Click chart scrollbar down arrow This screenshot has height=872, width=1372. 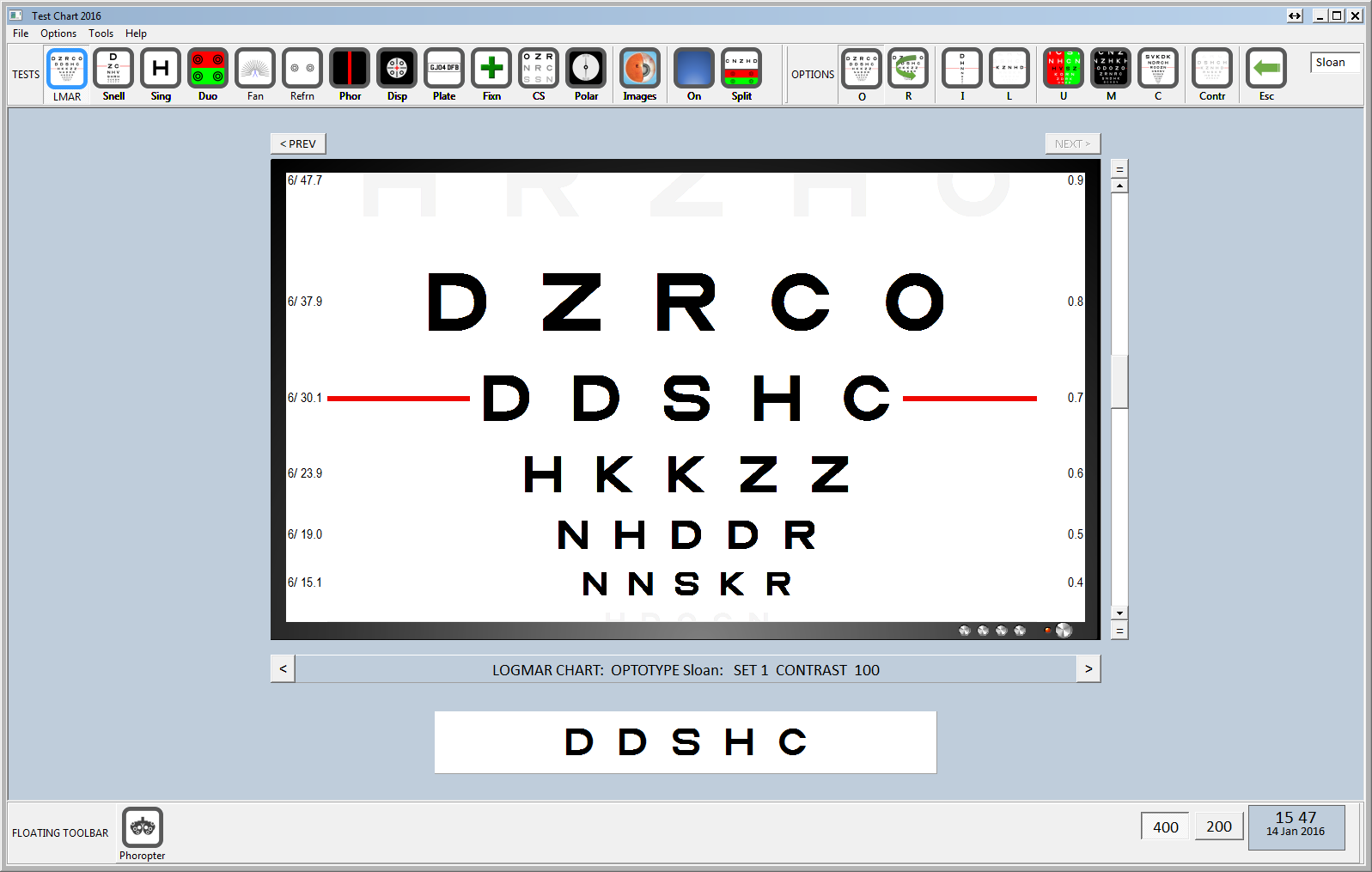click(x=1119, y=613)
